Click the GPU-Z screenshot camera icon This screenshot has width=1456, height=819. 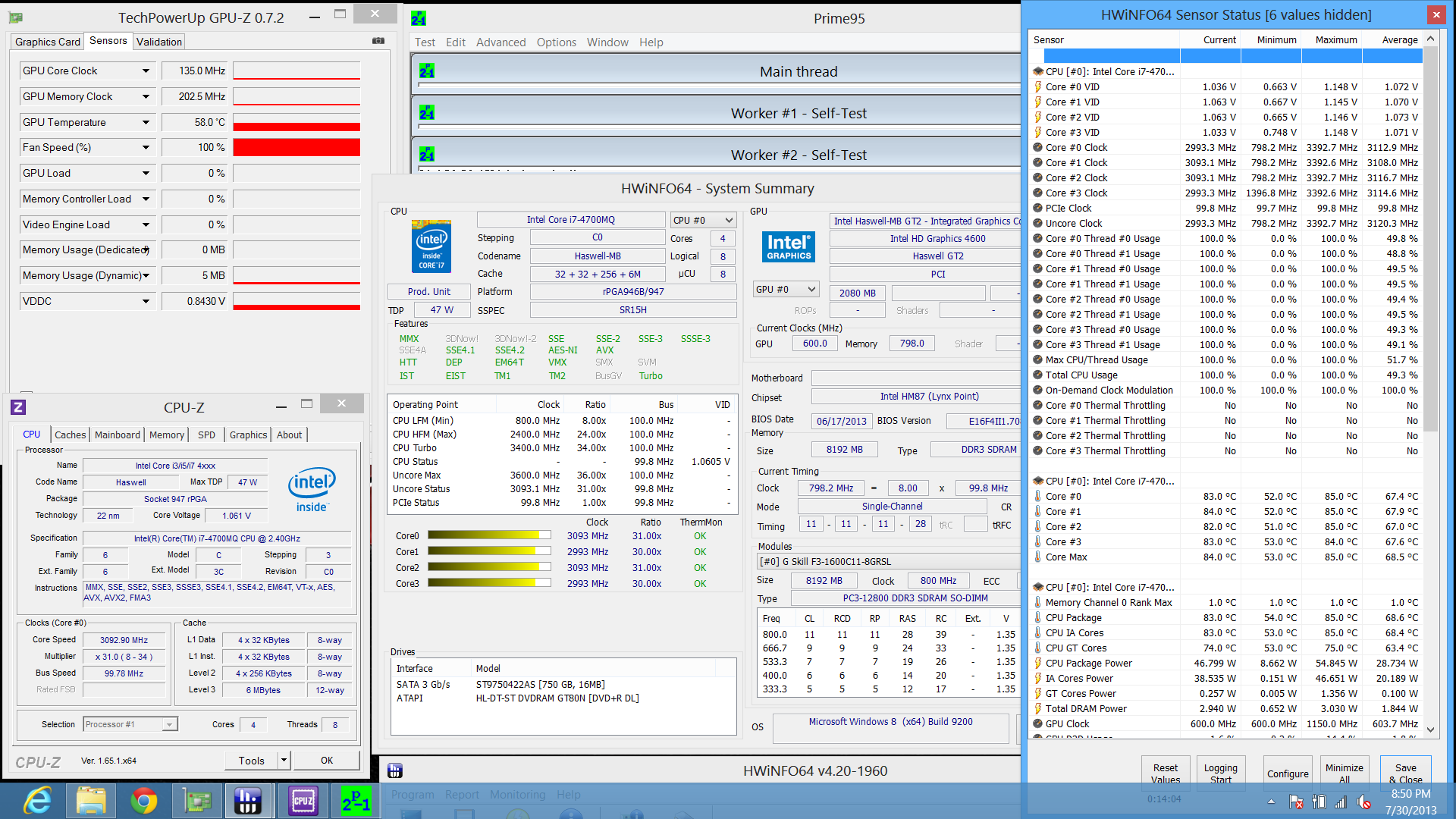pos(378,41)
